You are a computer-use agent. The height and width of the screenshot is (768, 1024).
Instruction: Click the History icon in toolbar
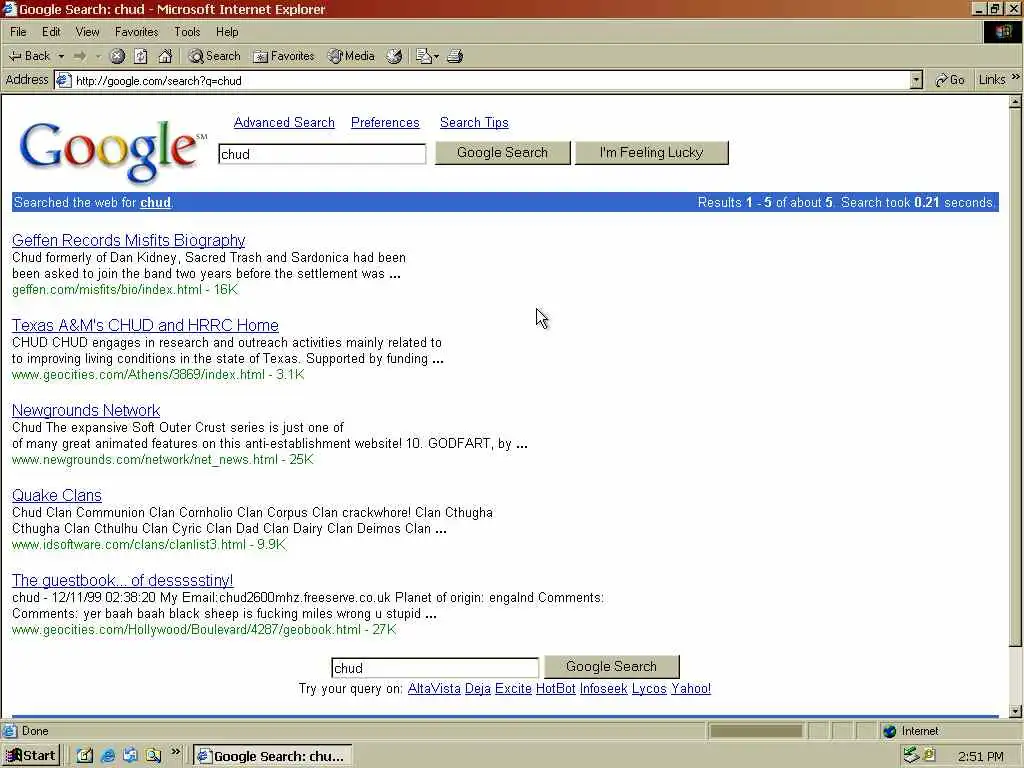coord(394,56)
